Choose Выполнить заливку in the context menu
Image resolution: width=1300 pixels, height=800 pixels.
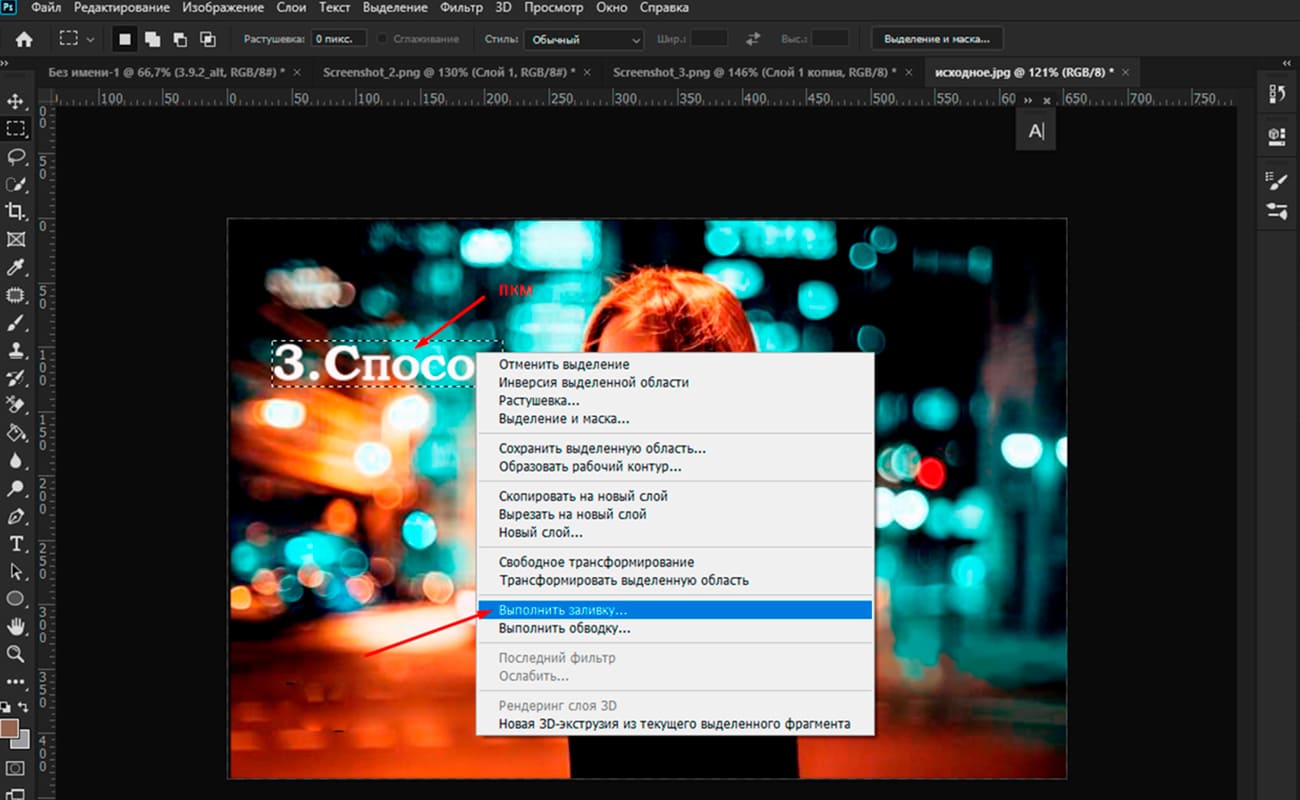pyautogui.click(x=563, y=609)
